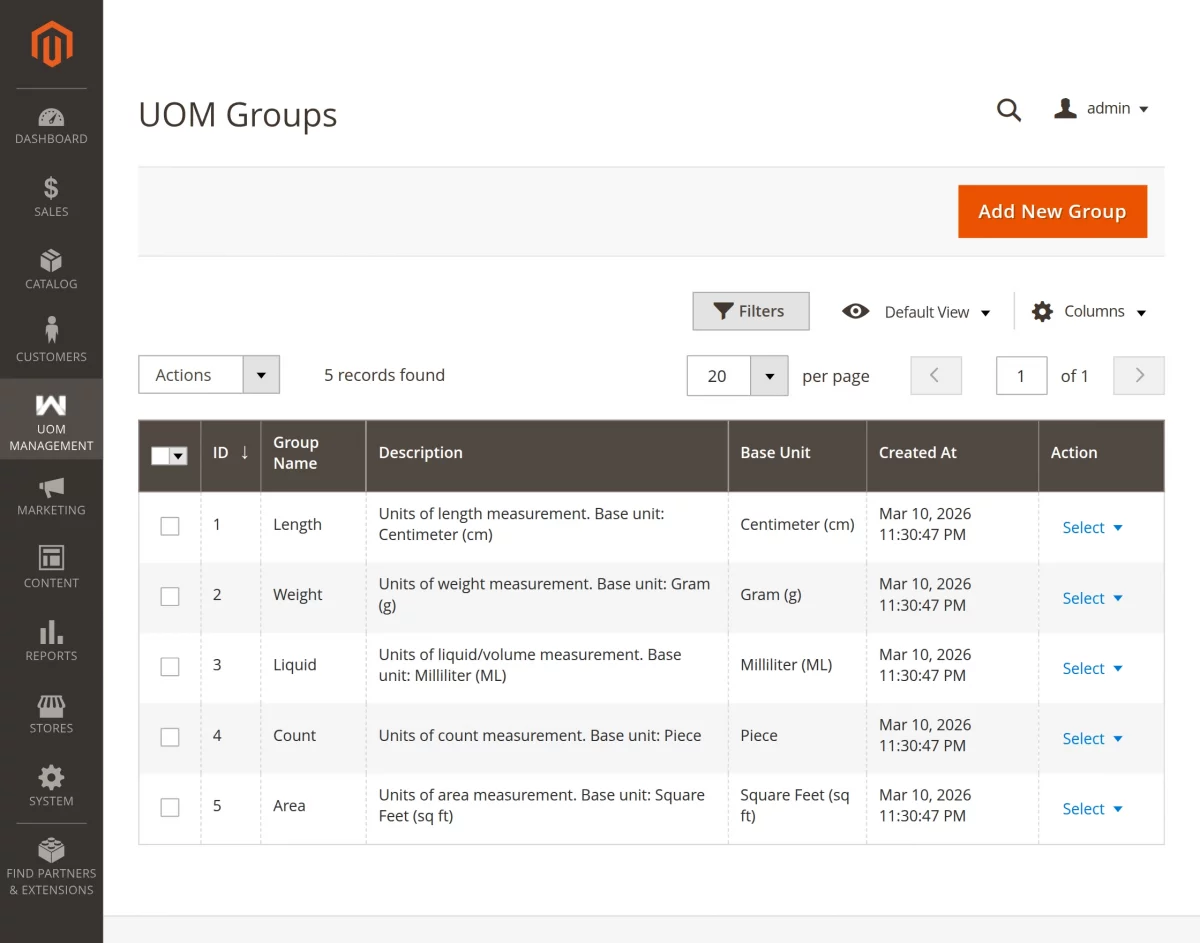Image resolution: width=1200 pixels, height=943 pixels.
Task: Navigate to Reports in the sidebar
Action: pyautogui.click(x=51, y=634)
